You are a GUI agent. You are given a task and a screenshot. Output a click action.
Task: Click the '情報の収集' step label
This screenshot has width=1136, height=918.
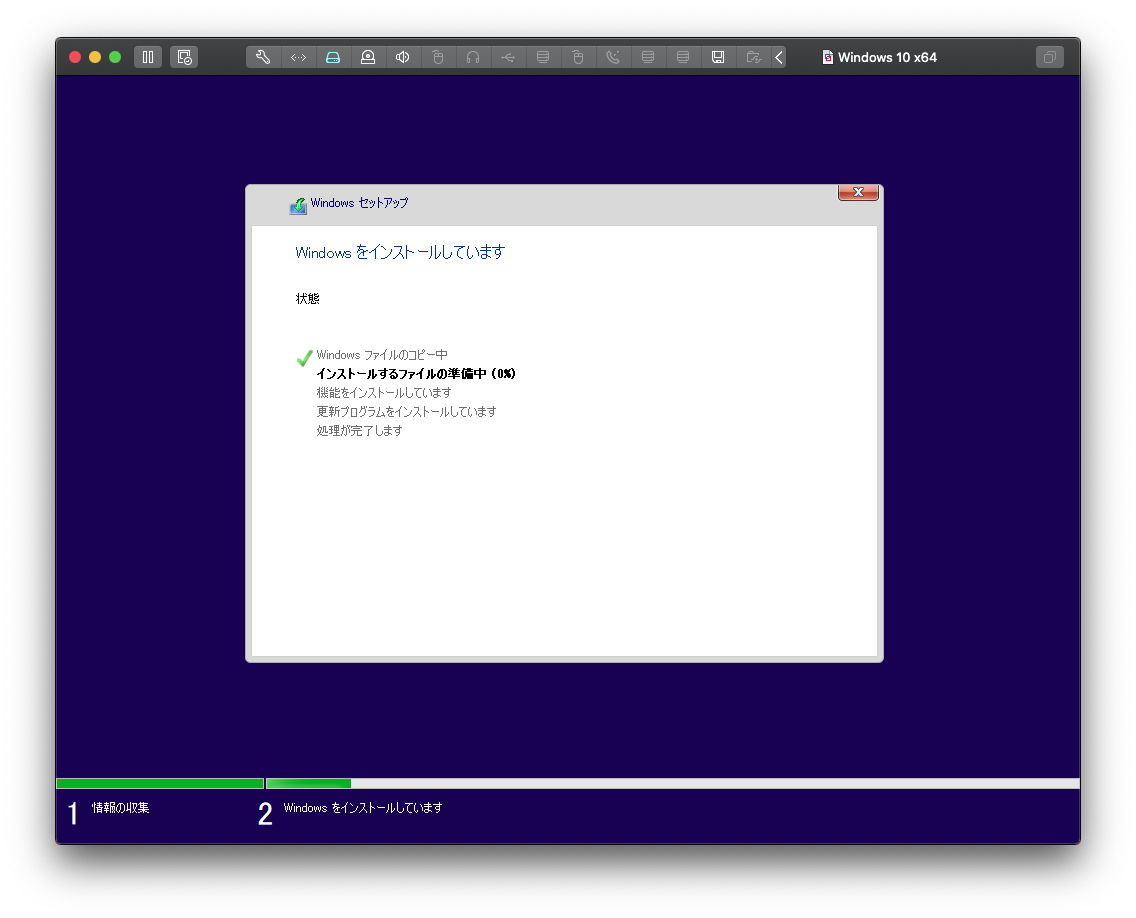[x=120, y=808]
